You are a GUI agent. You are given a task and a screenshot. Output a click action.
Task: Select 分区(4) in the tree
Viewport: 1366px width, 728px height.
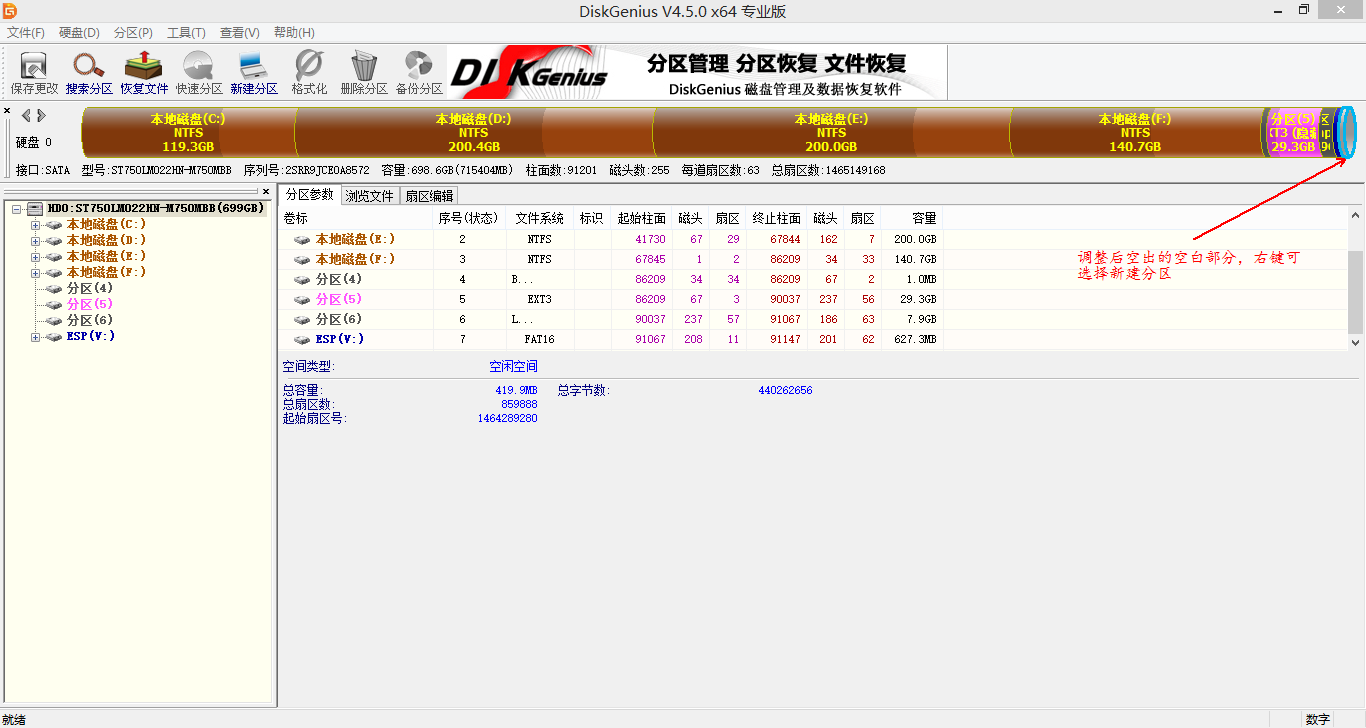click(89, 288)
